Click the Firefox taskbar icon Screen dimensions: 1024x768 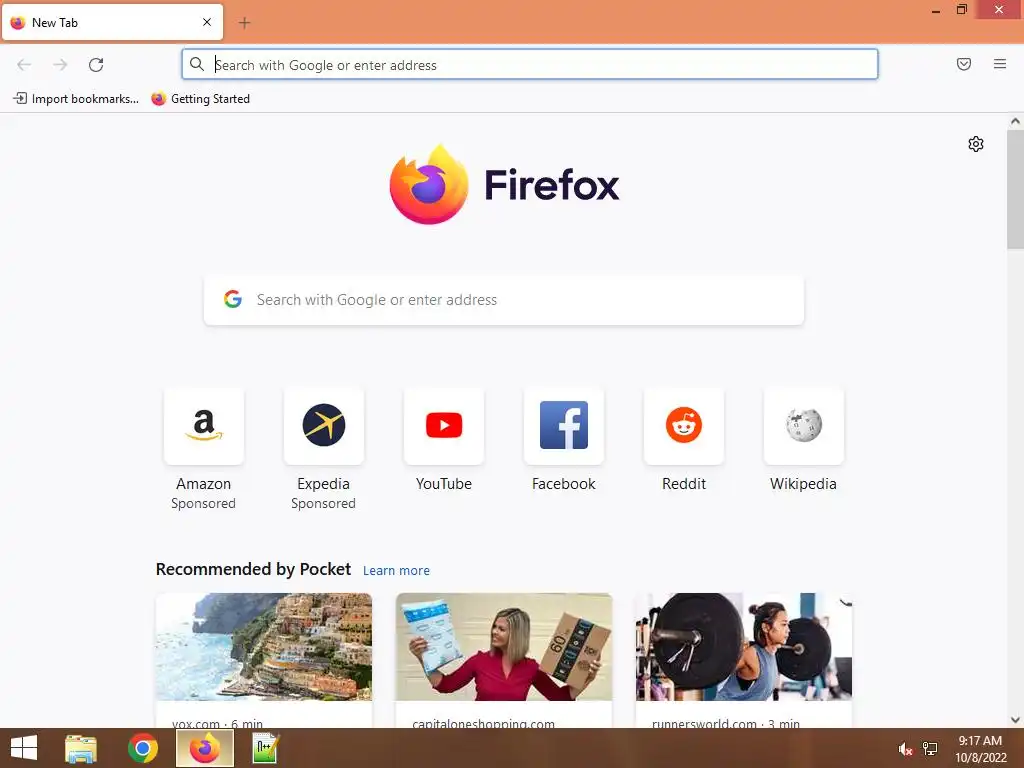[204, 748]
